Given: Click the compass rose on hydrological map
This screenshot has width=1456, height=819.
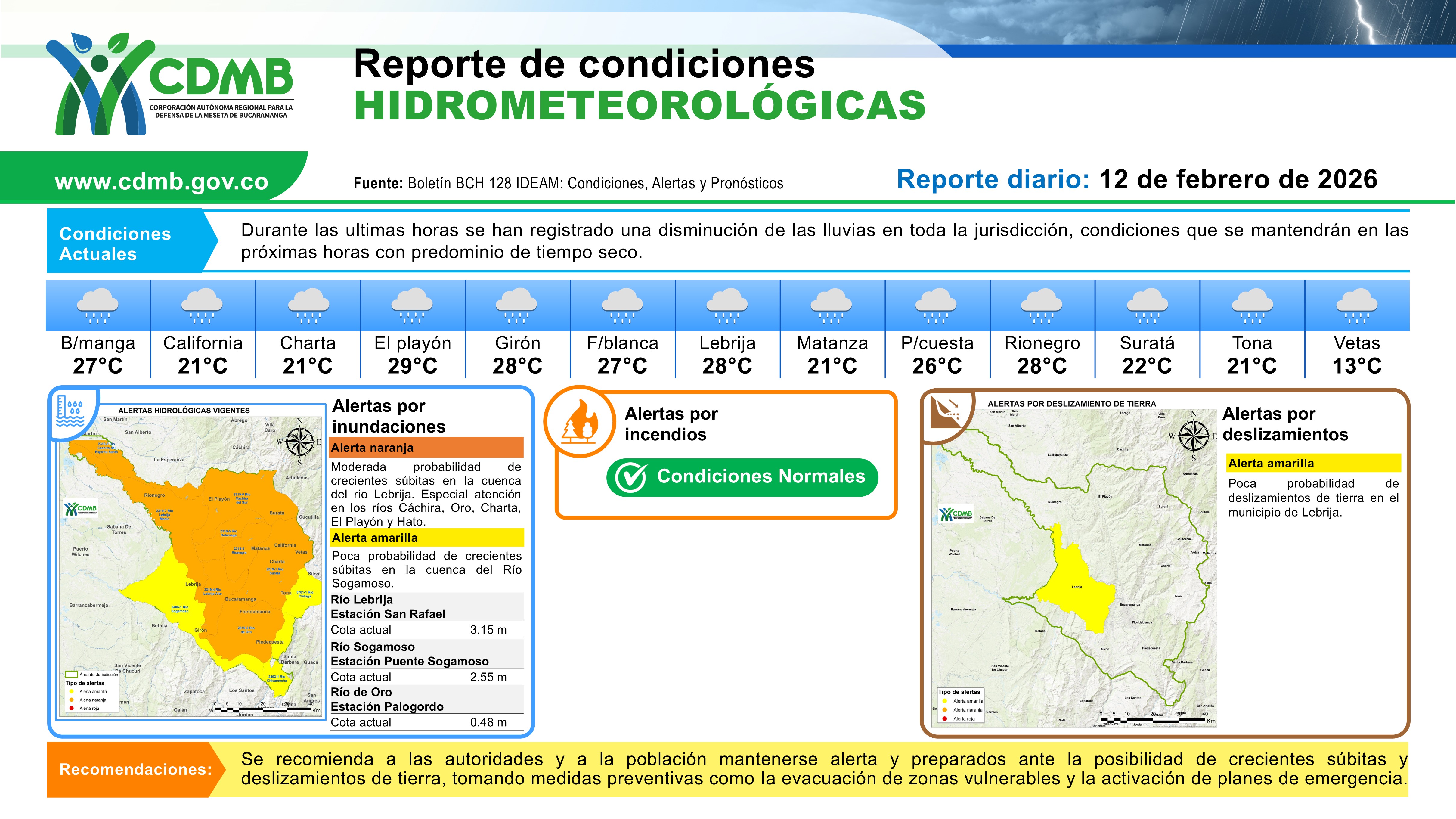Looking at the screenshot, I should pyautogui.click(x=299, y=442).
